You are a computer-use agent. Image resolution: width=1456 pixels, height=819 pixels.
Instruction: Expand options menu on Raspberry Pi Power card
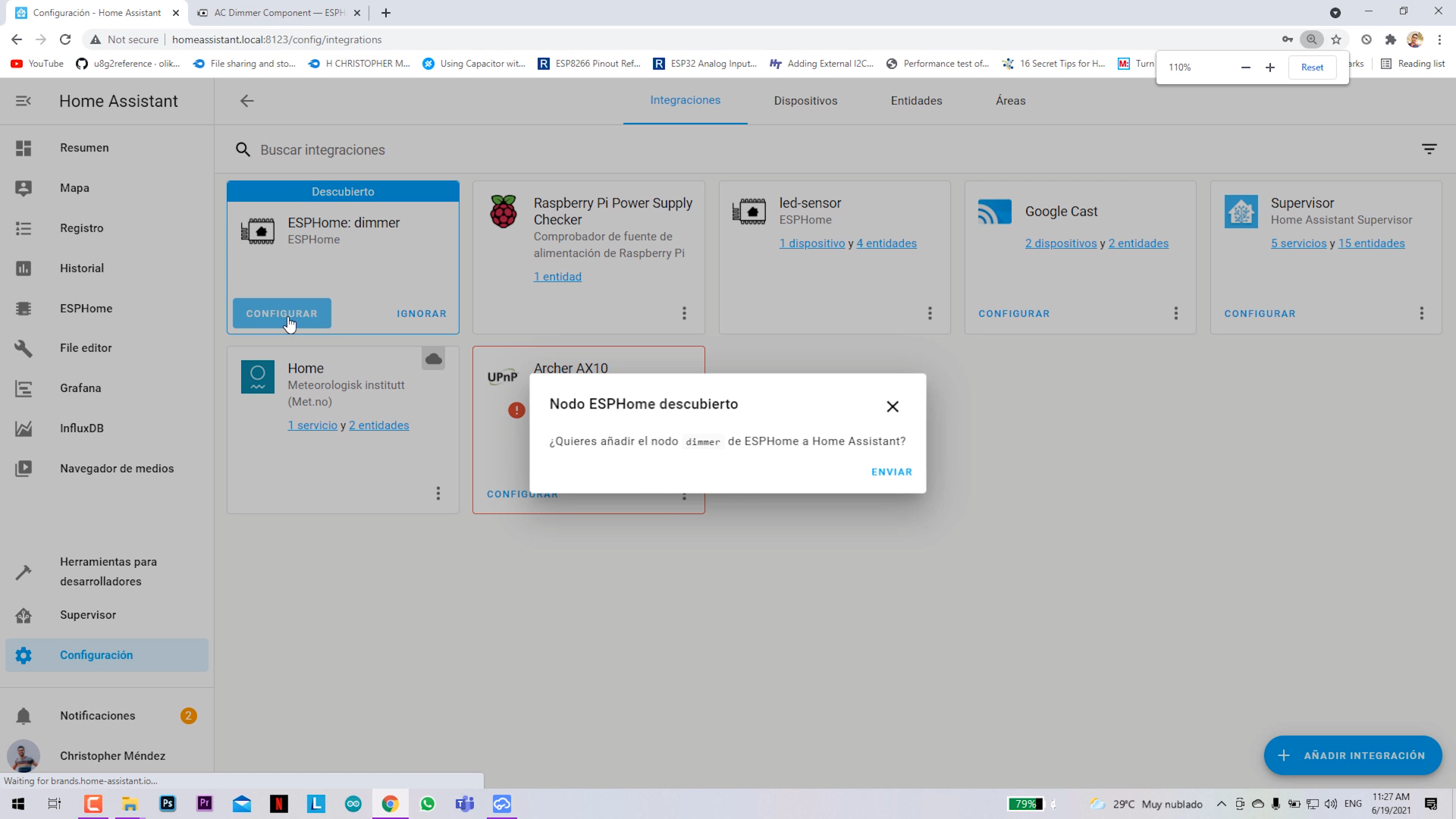point(684,313)
